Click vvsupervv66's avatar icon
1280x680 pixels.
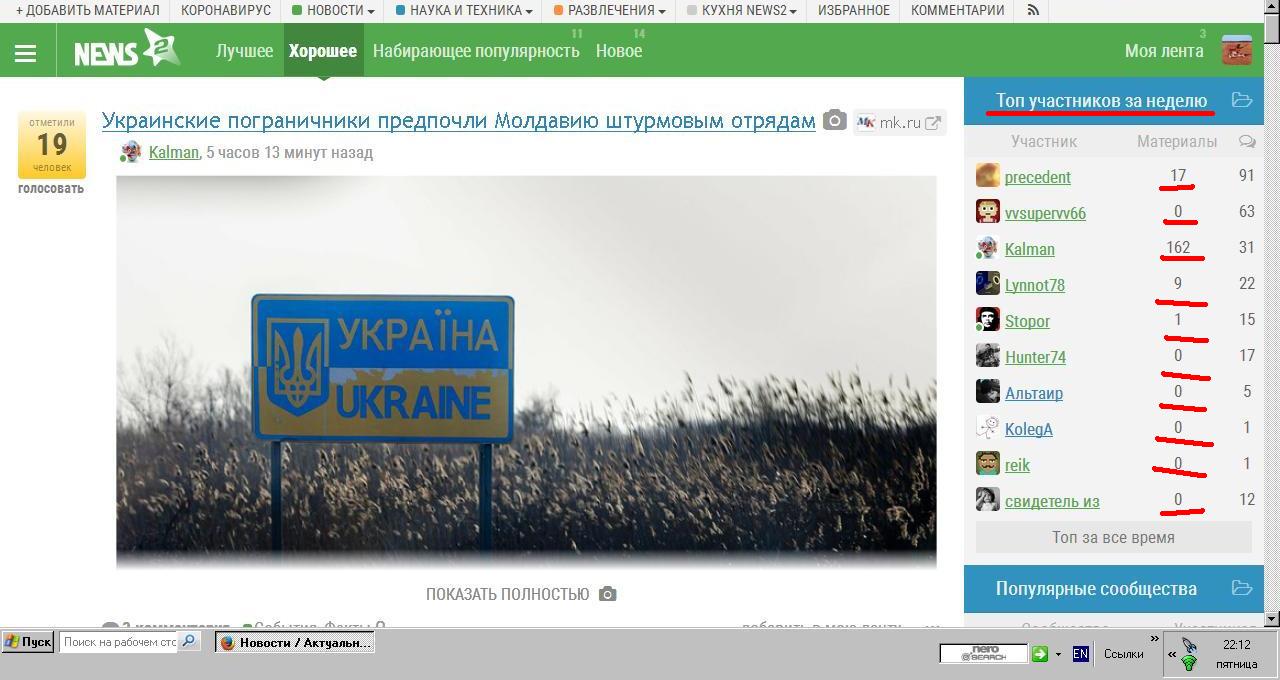coord(988,212)
